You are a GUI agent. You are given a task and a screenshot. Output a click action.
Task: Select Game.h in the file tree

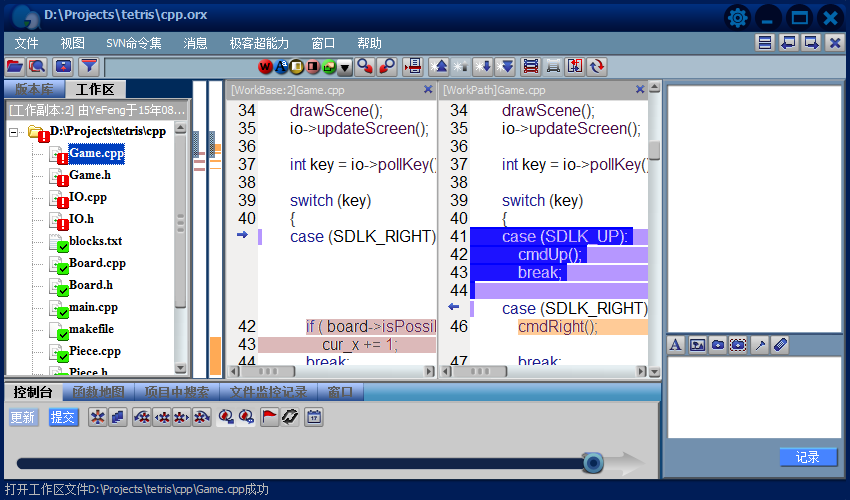[90, 175]
